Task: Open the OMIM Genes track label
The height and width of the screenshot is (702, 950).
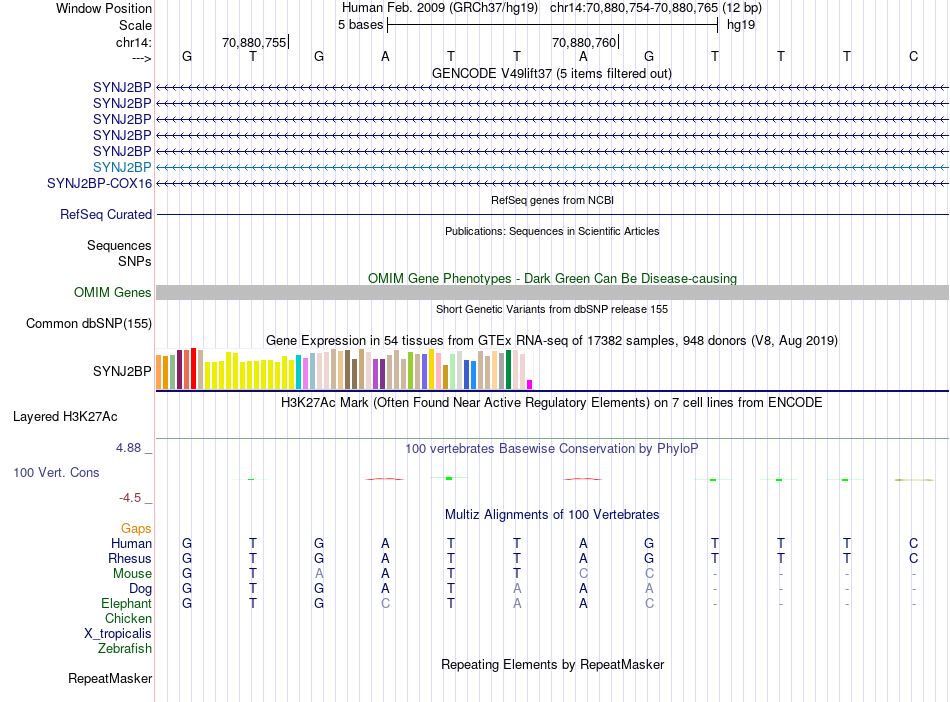Action: [x=113, y=293]
